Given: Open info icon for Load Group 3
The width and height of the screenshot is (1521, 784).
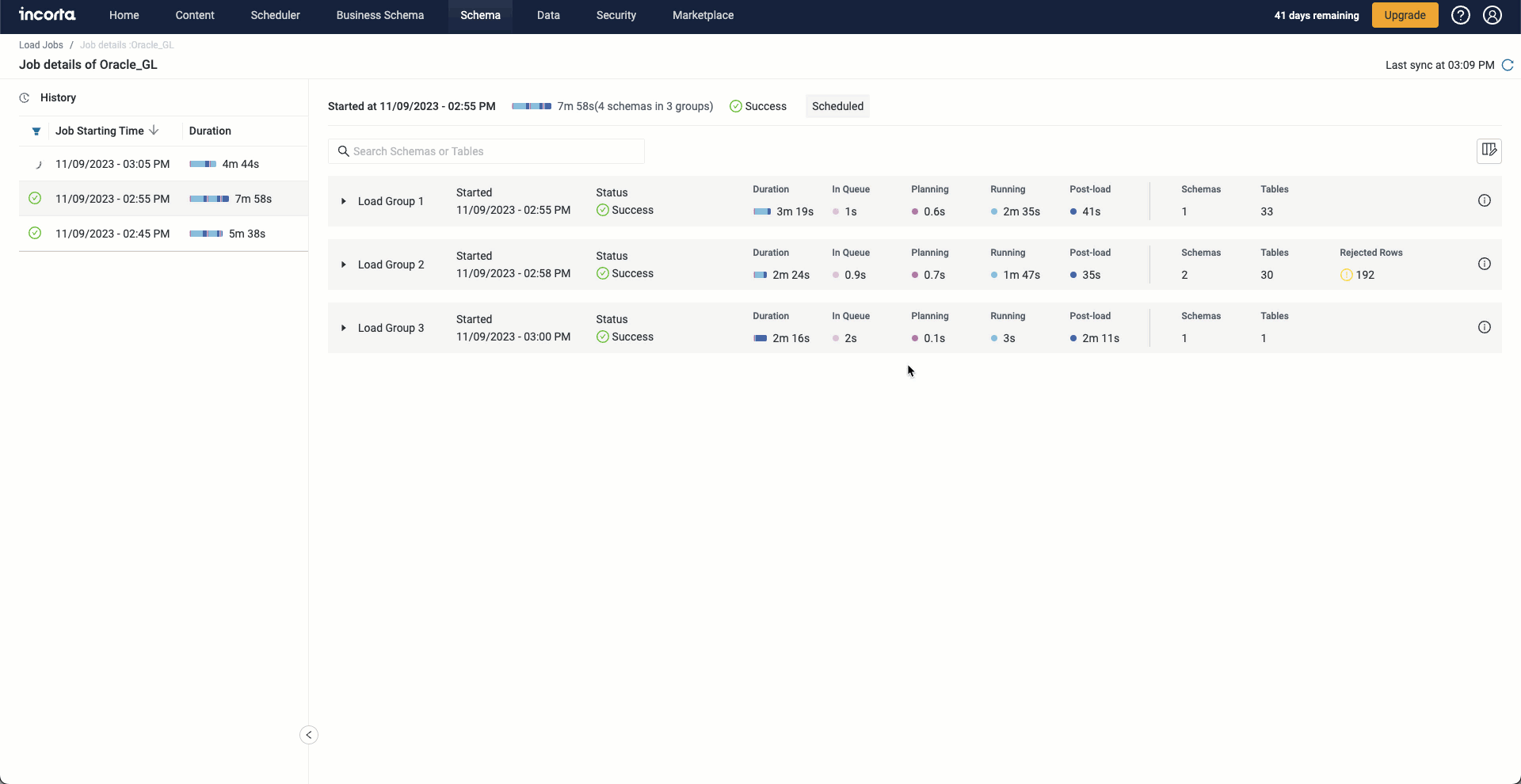Looking at the screenshot, I should point(1485,327).
